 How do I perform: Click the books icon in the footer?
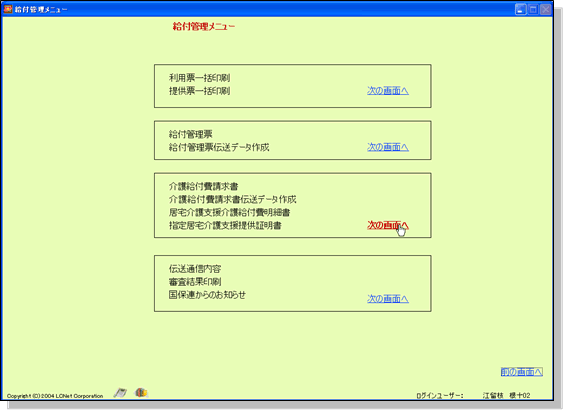click(x=141, y=392)
